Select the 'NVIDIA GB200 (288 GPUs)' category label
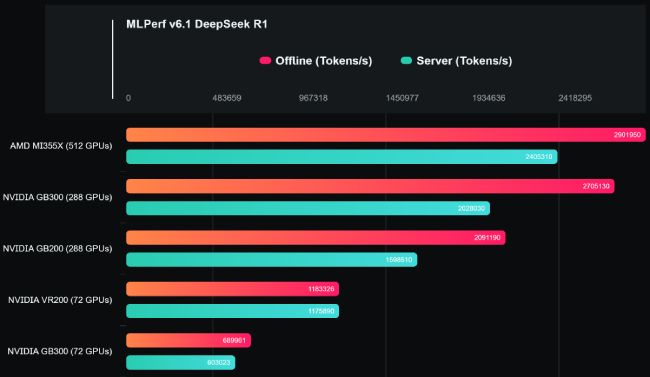 [x=58, y=249]
